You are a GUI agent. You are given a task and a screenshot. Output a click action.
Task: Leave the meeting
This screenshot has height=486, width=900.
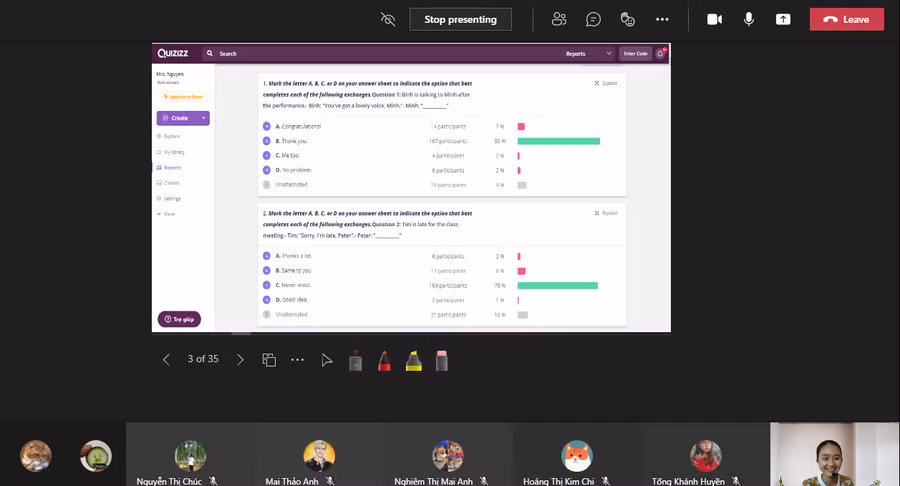coord(846,19)
